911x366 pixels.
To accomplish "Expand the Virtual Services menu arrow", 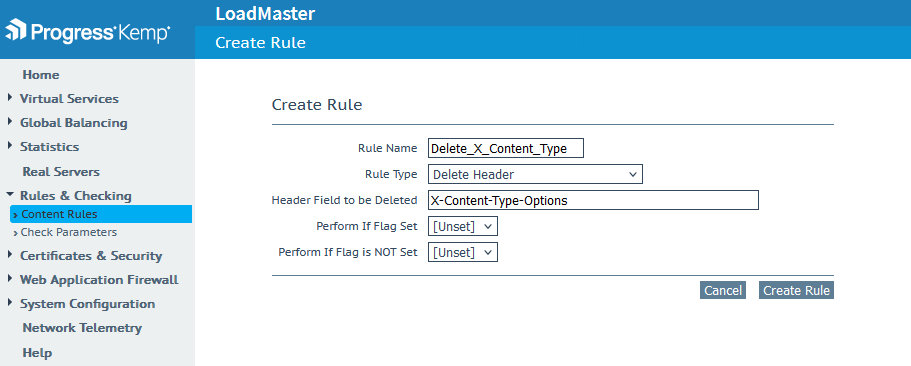I will (10, 98).
